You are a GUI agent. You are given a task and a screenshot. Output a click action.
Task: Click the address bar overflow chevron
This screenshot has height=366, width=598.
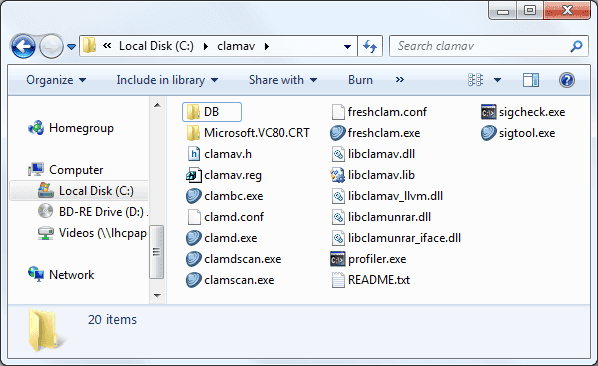click(107, 46)
